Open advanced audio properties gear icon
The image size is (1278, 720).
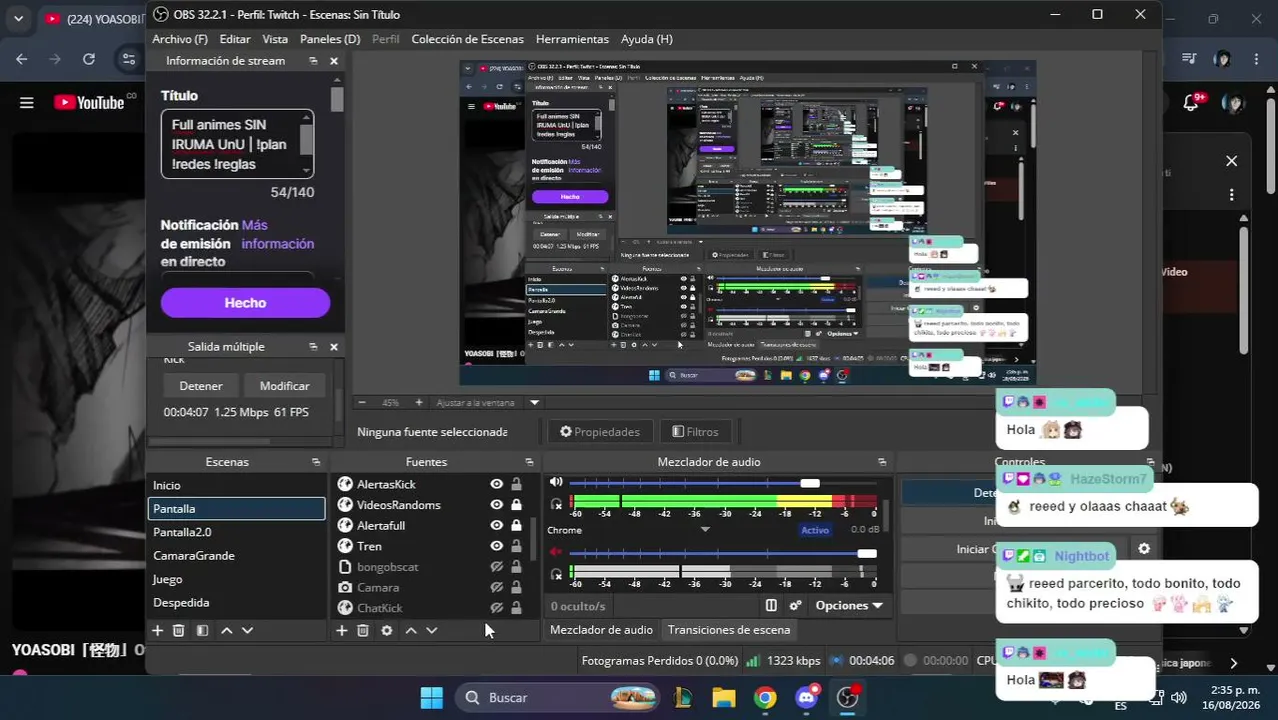click(x=796, y=605)
